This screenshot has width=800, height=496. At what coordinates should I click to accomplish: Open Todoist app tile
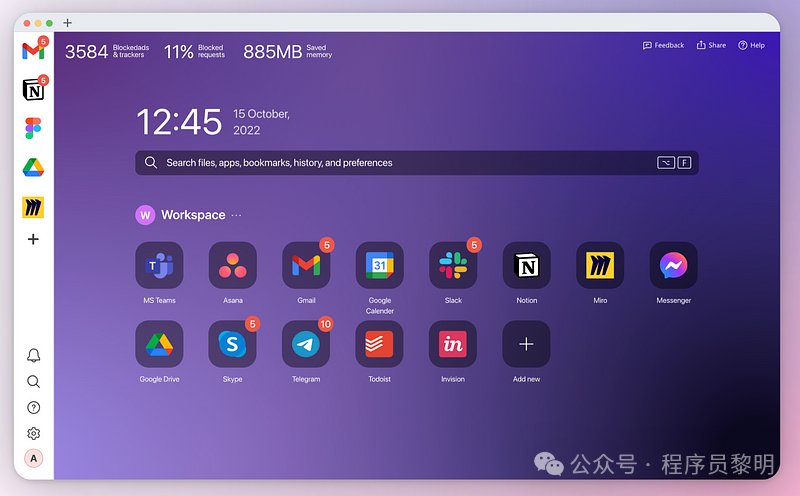(x=380, y=344)
